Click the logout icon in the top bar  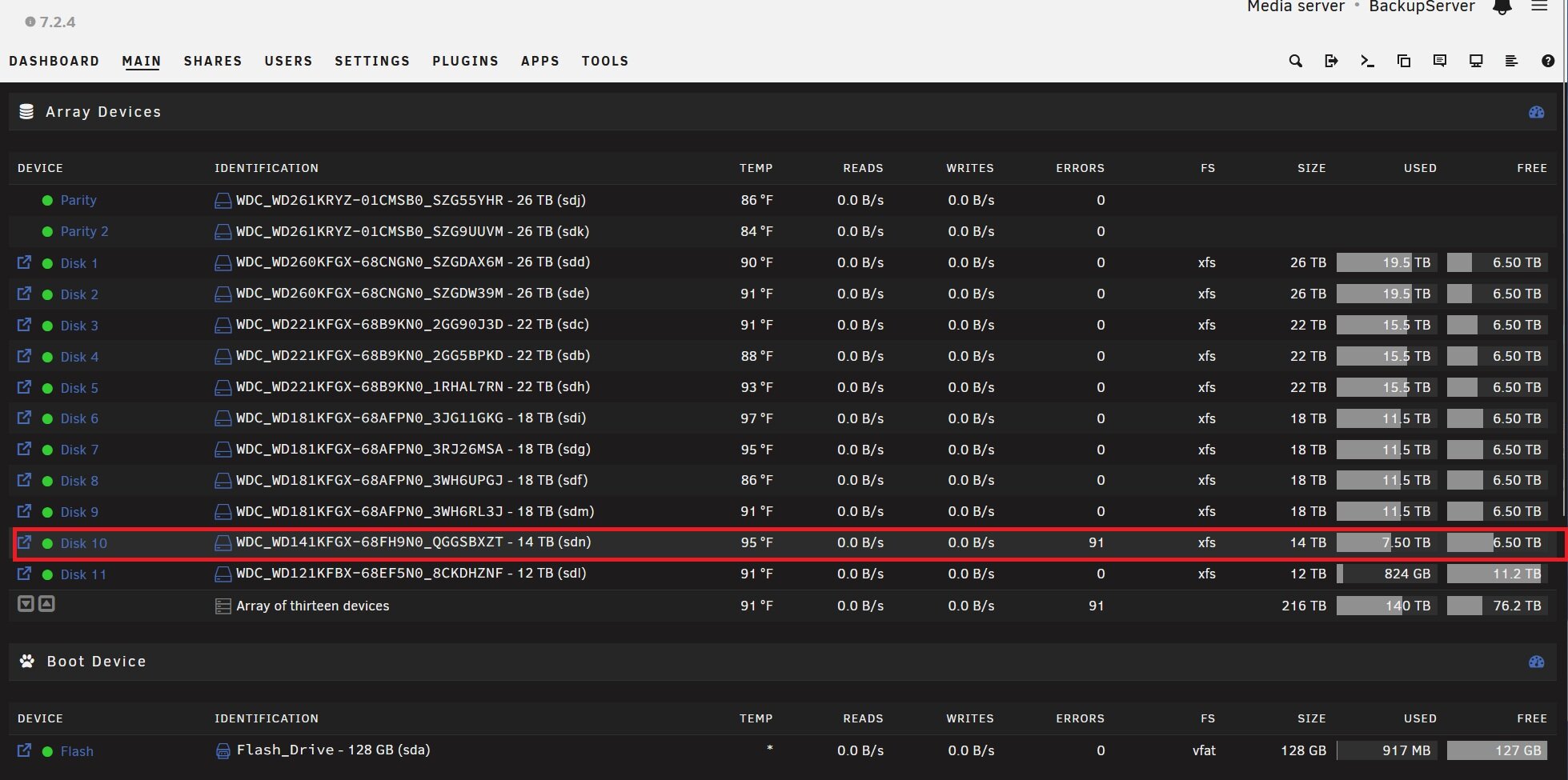click(x=1331, y=61)
